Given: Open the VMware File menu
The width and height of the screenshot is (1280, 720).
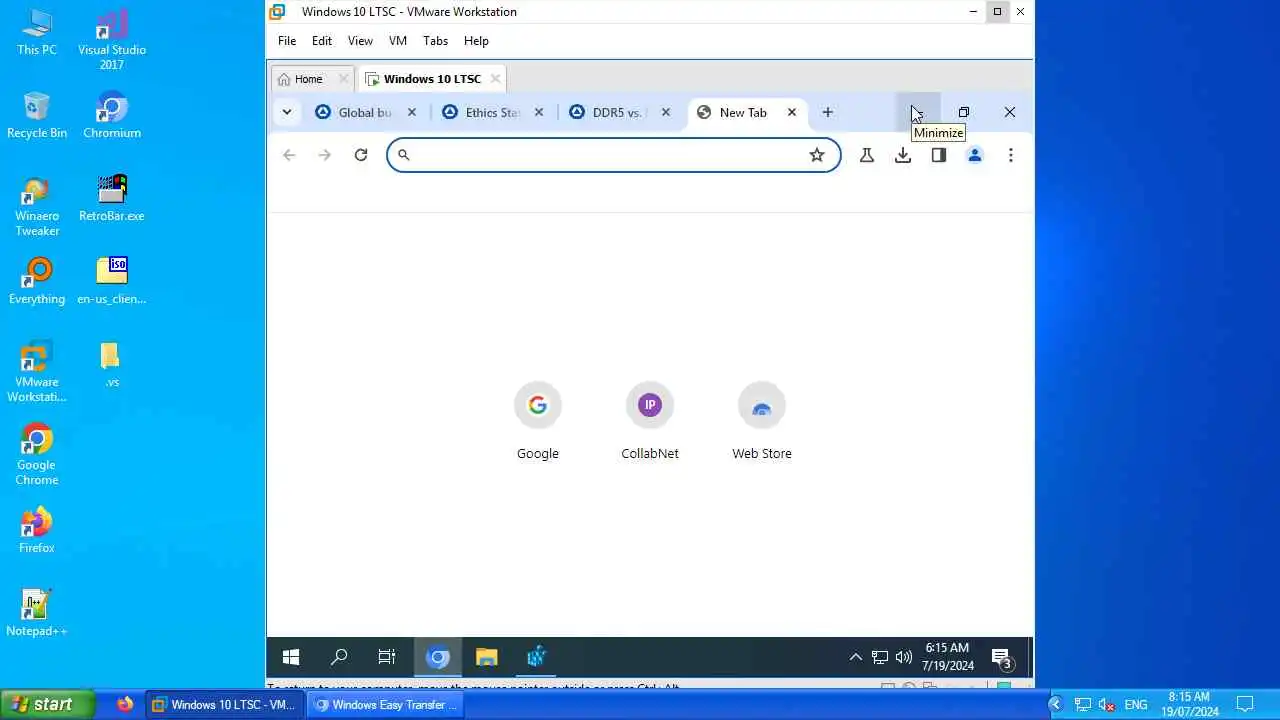Looking at the screenshot, I should click(287, 41).
